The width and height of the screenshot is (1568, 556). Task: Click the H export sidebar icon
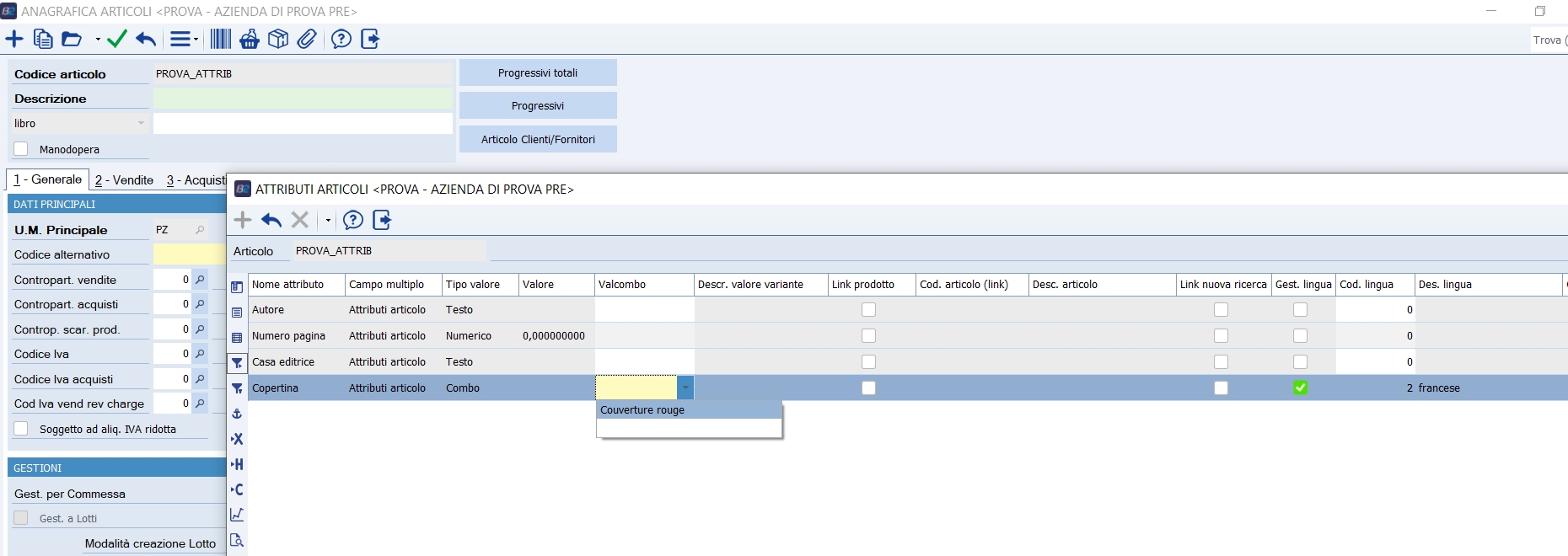(x=237, y=464)
